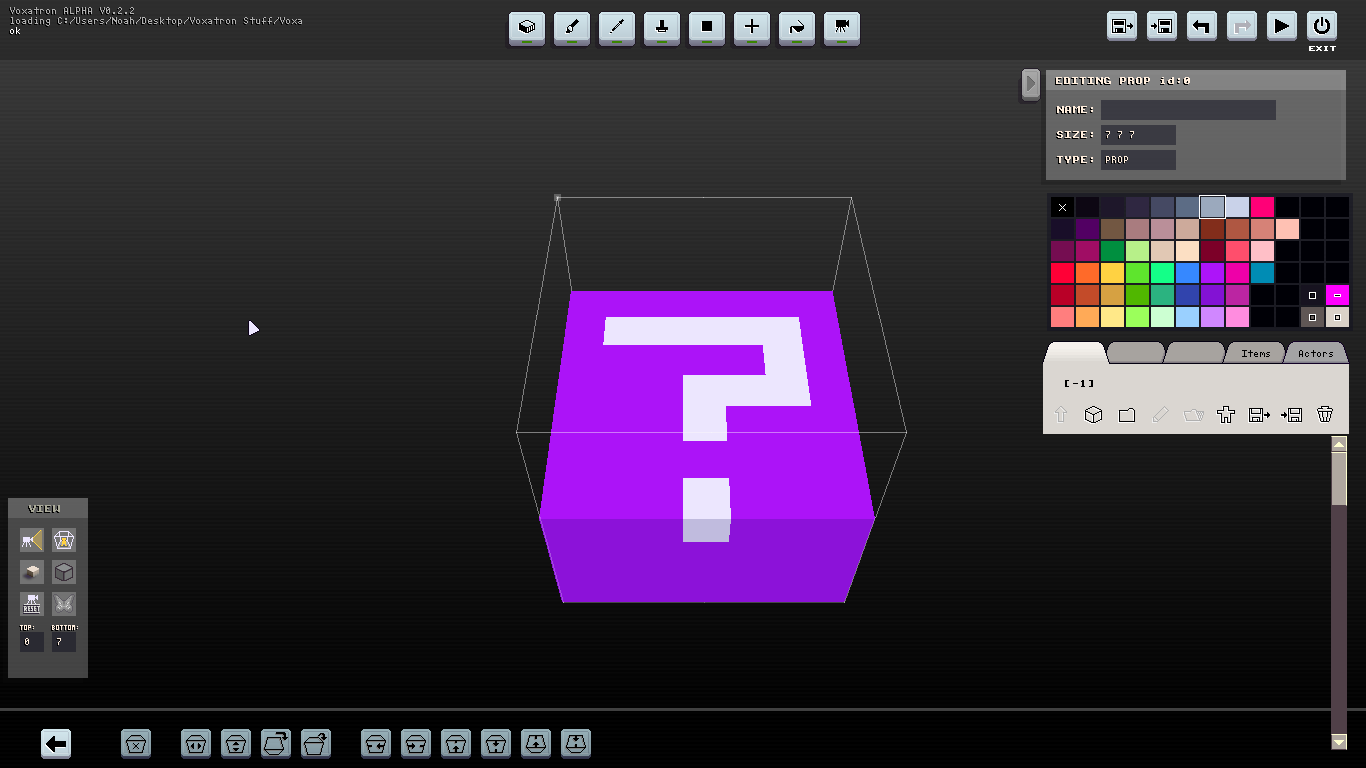
Task: Edit the Bottom clipping value field
Action: [64, 642]
